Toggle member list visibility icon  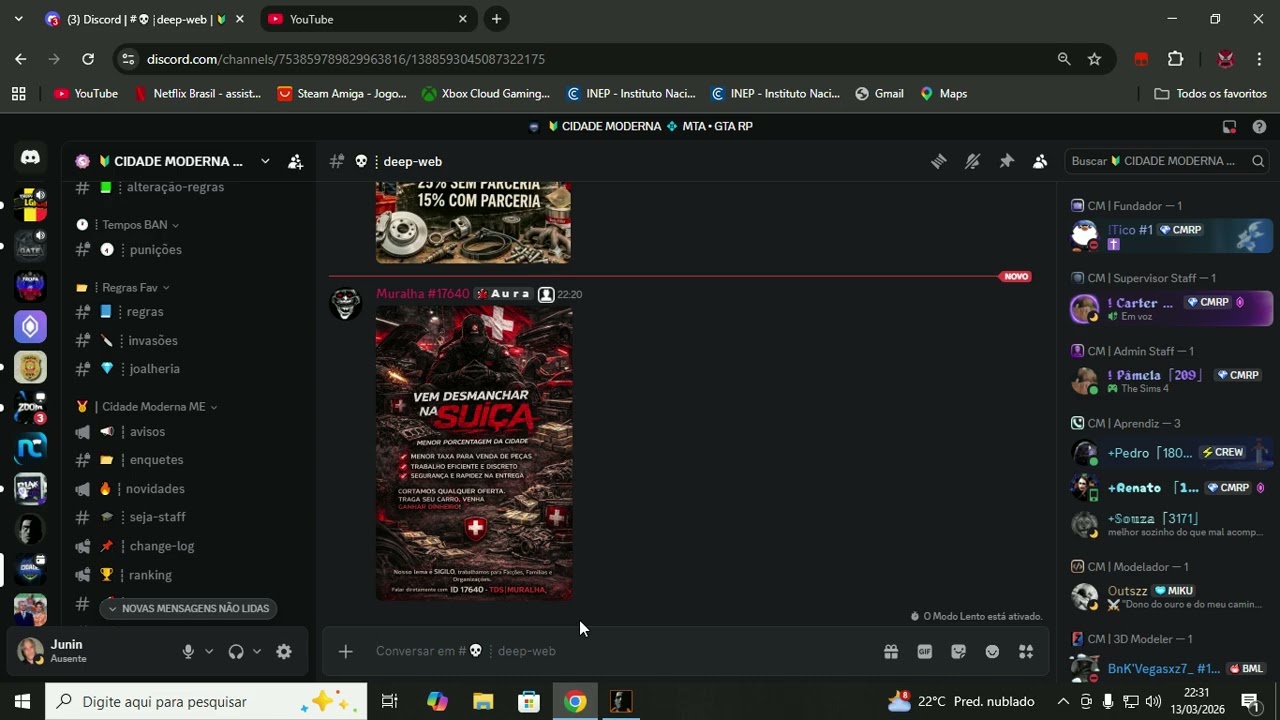click(x=1040, y=161)
